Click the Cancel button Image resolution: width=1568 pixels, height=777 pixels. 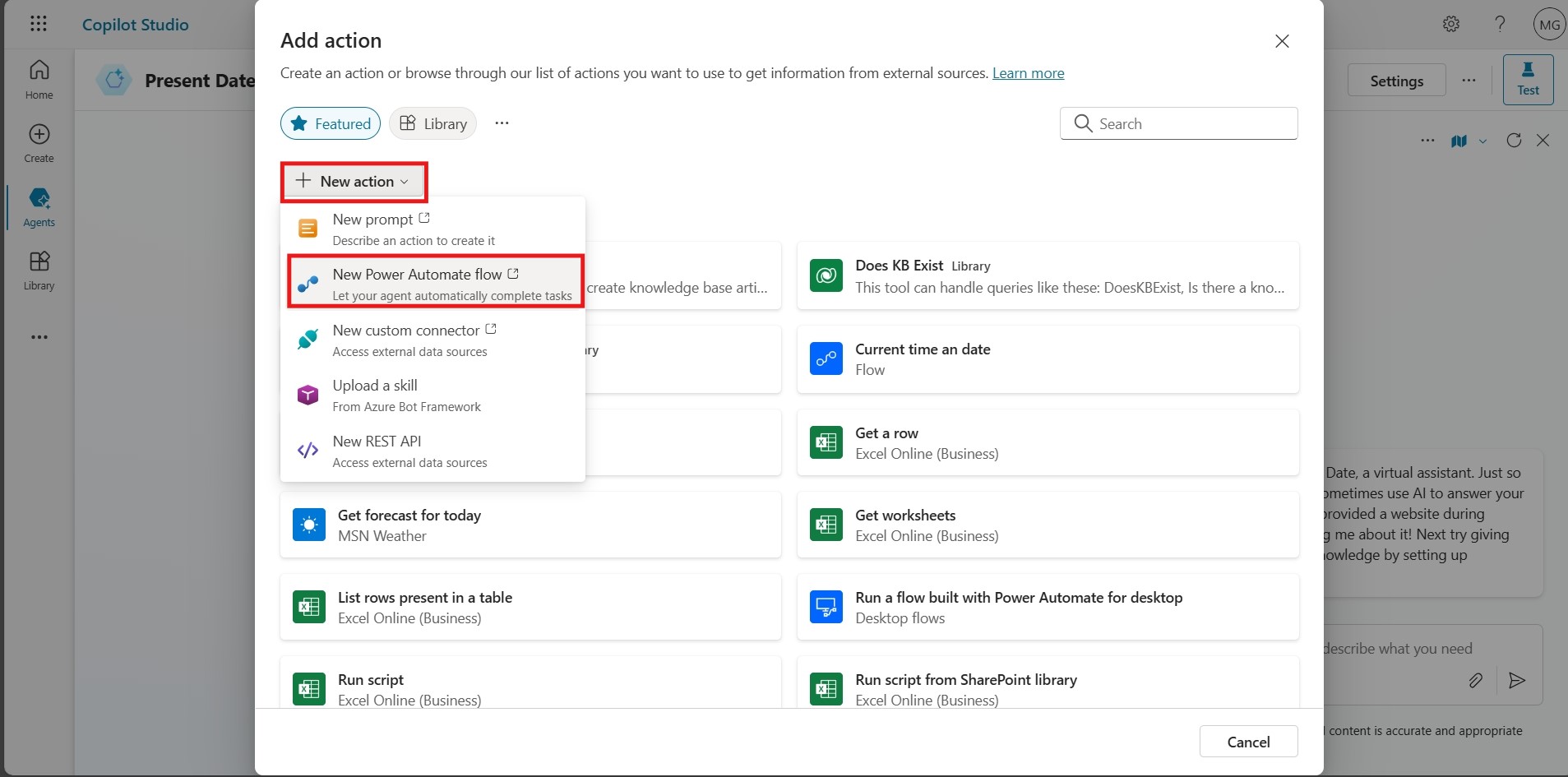click(1248, 742)
